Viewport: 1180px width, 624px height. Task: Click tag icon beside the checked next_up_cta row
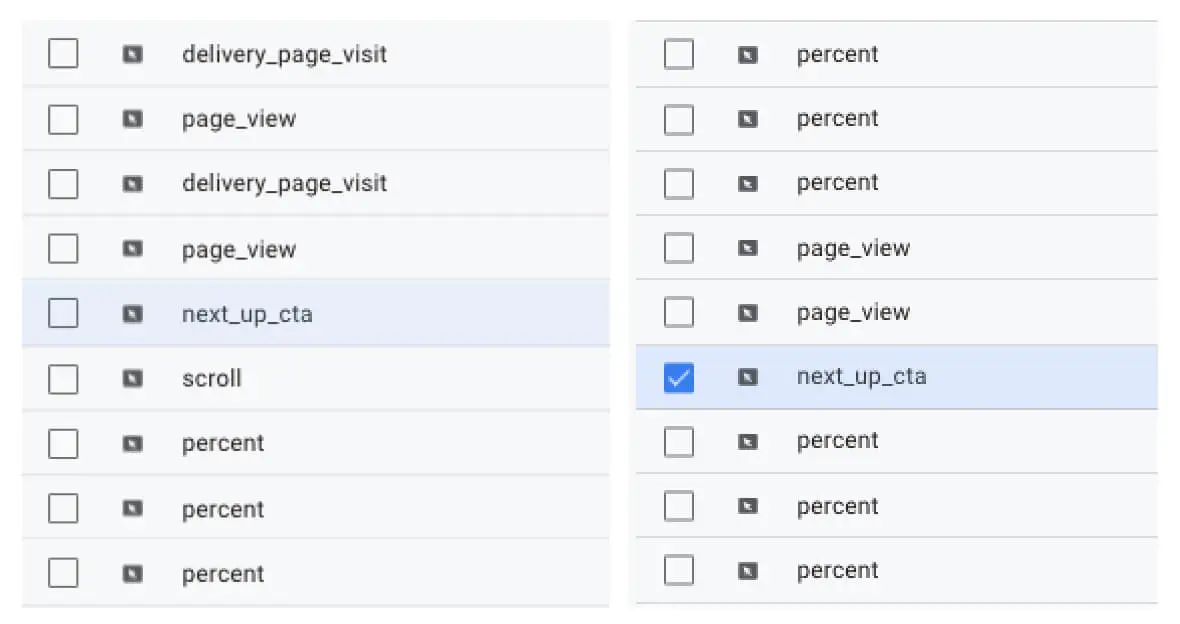coord(747,377)
